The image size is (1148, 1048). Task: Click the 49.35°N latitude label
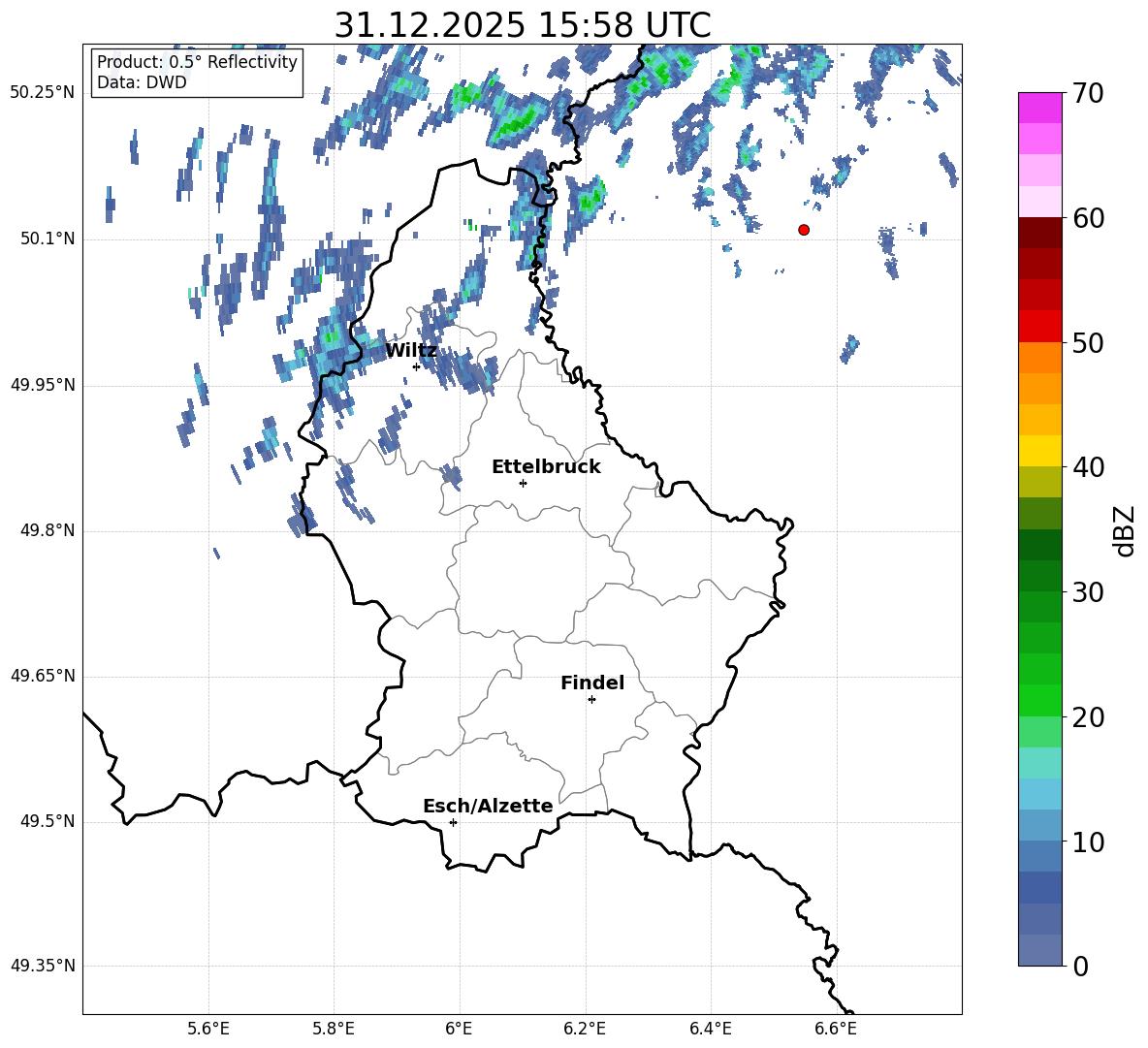(43, 966)
